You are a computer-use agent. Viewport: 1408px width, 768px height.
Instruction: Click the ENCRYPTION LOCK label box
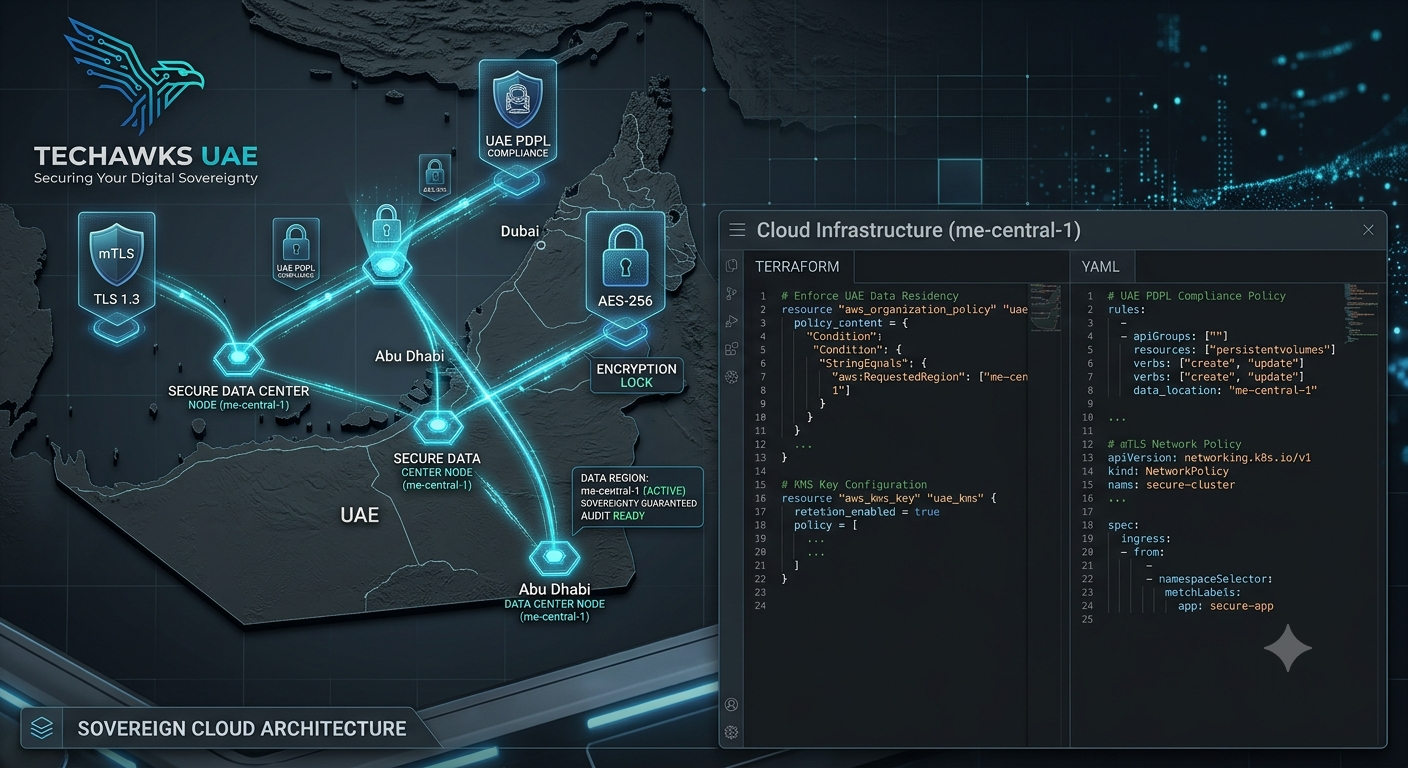pyautogui.click(x=636, y=375)
